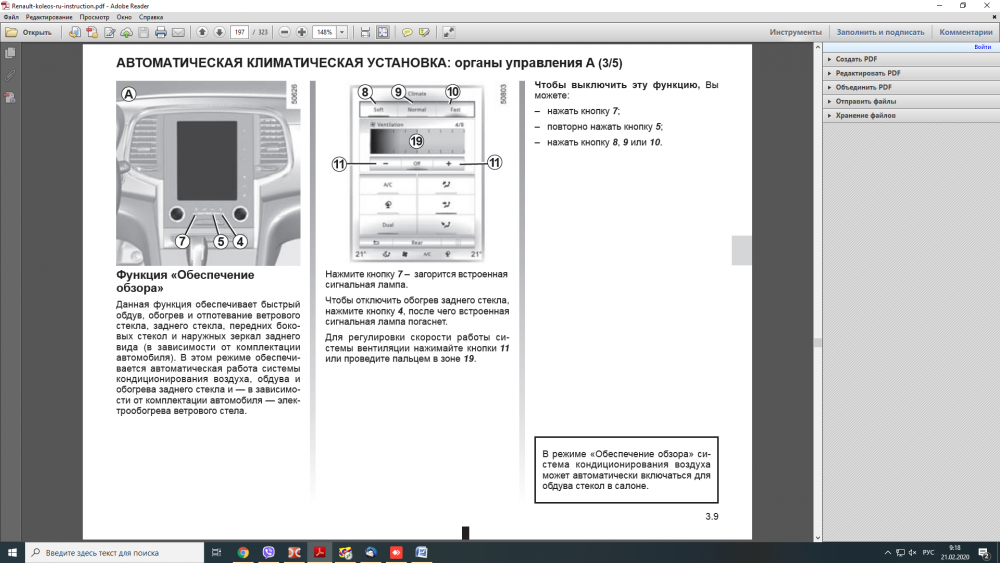Click the fit width scrolling mode icon
Image resolution: width=1000 pixels, height=563 pixels.
(365, 32)
